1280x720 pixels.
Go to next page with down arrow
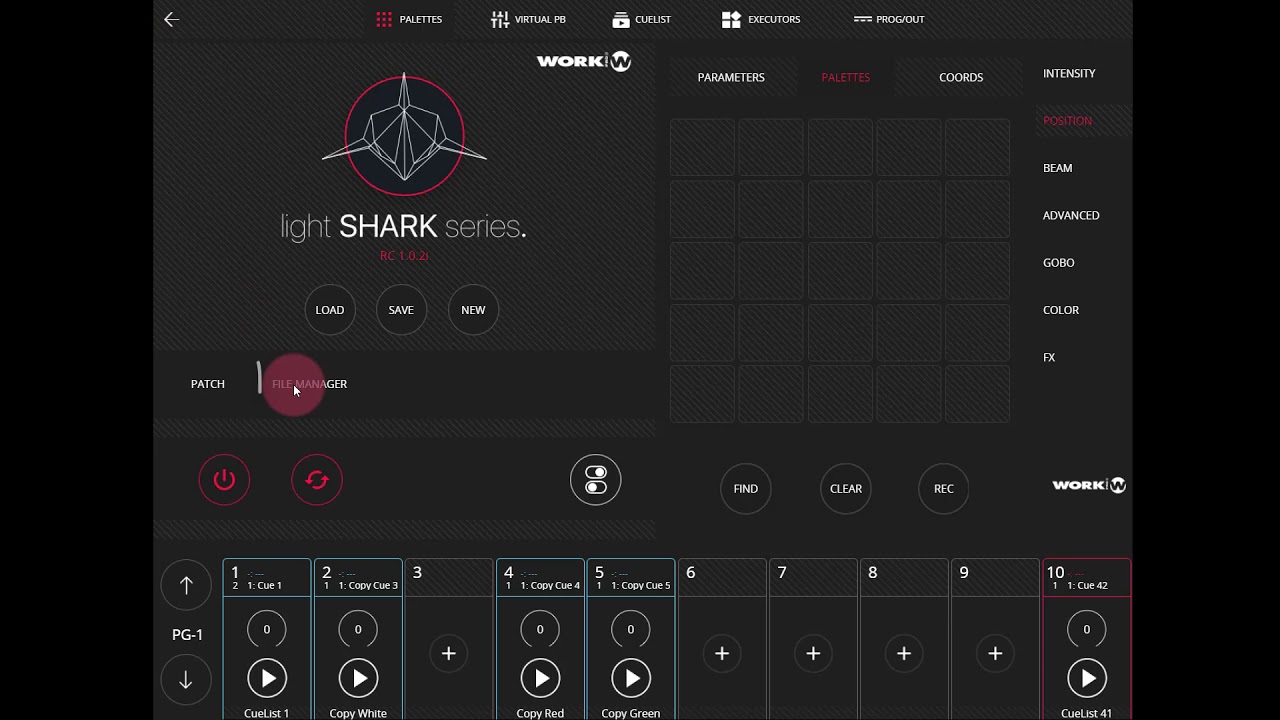tap(186, 680)
